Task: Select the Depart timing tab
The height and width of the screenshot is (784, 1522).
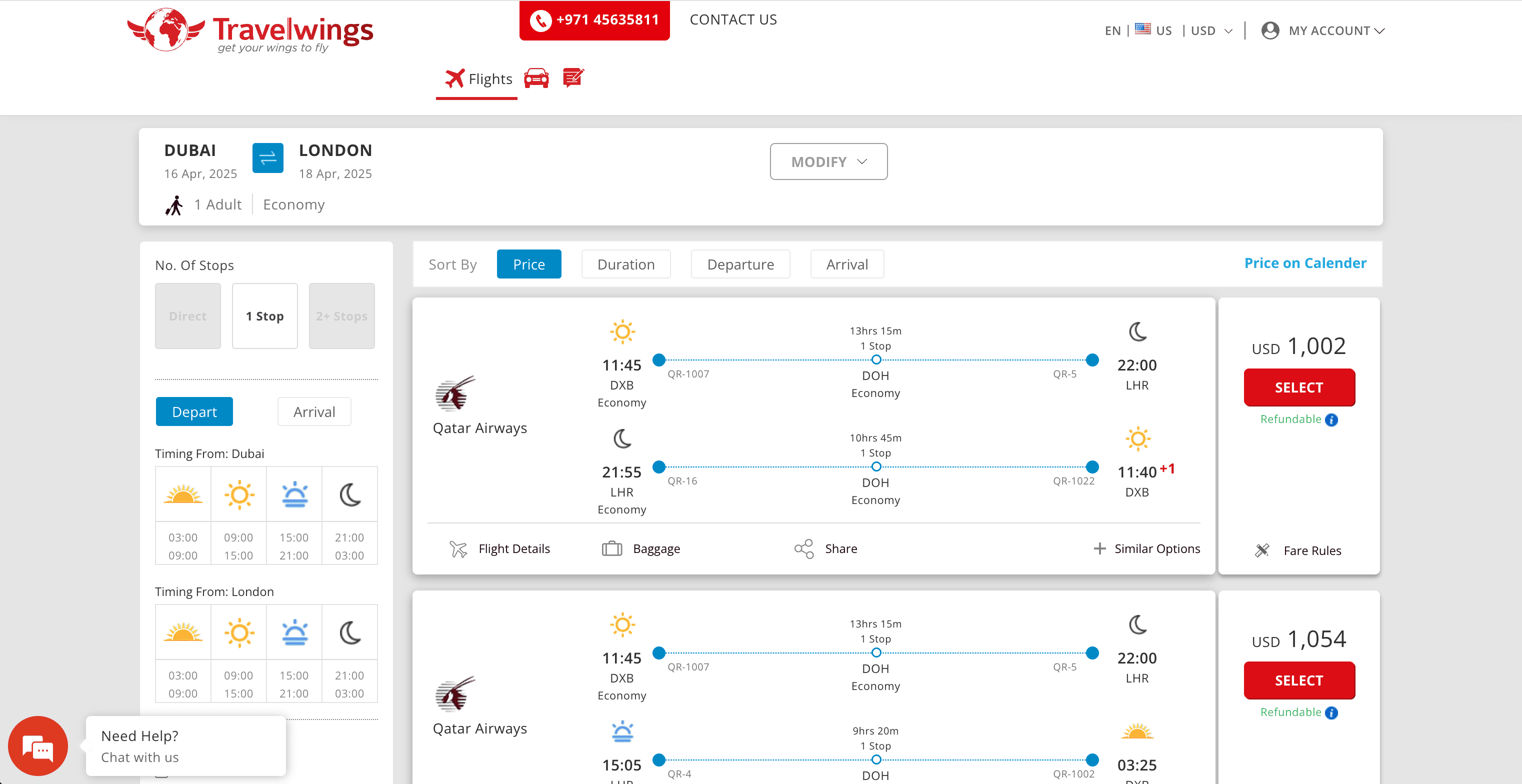Action: tap(194, 412)
